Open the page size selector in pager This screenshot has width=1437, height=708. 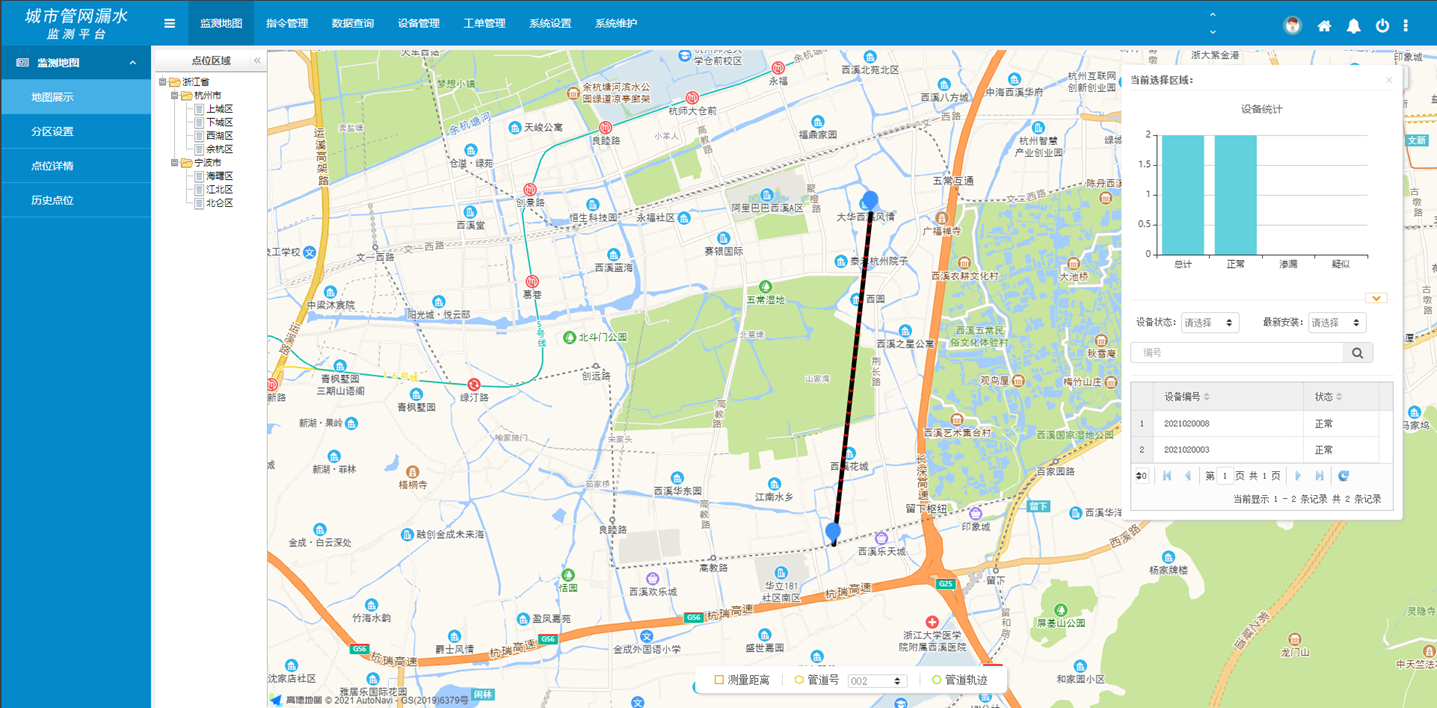pyautogui.click(x=1141, y=476)
